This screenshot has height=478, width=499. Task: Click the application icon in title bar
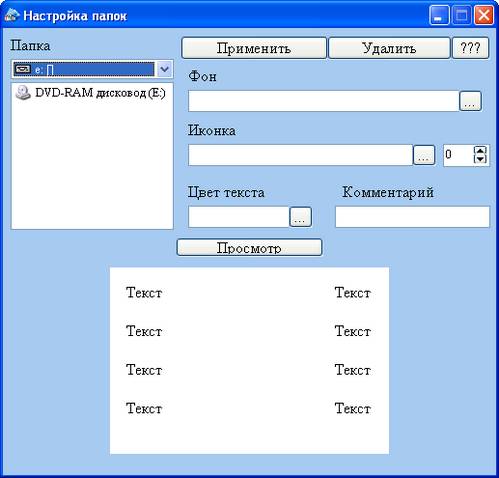pyautogui.click(x=12, y=15)
